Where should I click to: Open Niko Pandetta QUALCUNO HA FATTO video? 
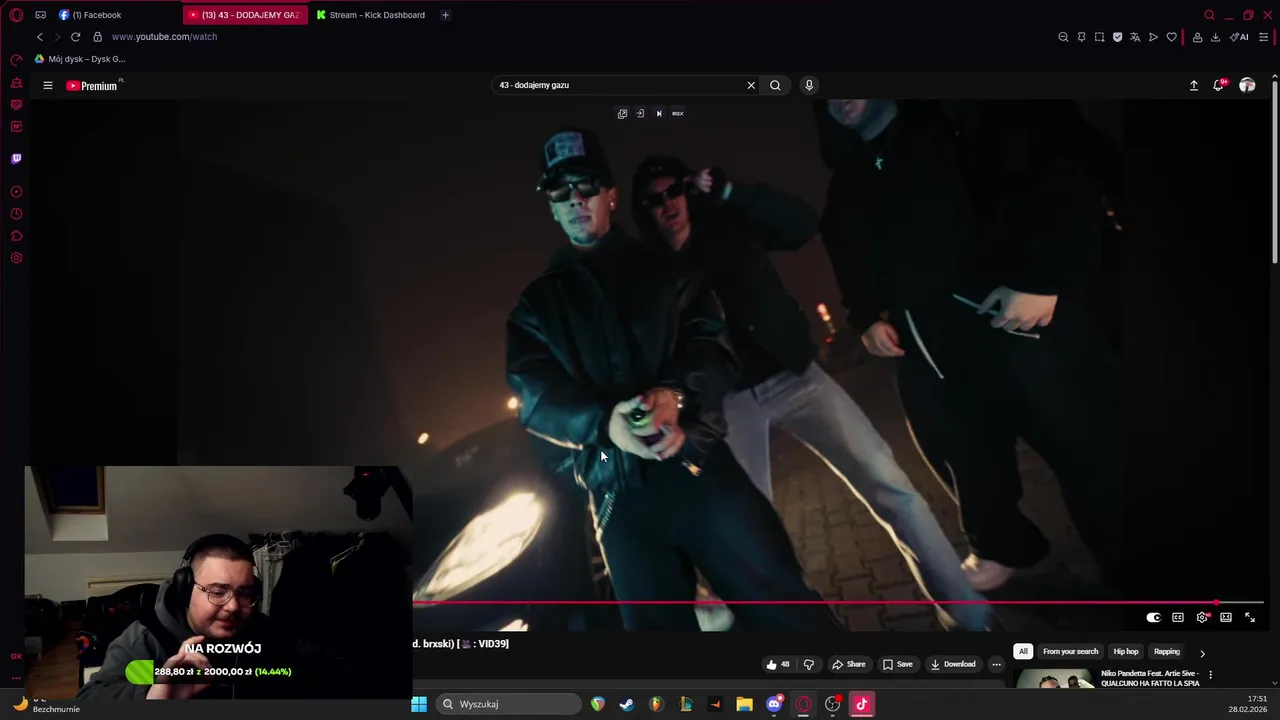point(1150,679)
